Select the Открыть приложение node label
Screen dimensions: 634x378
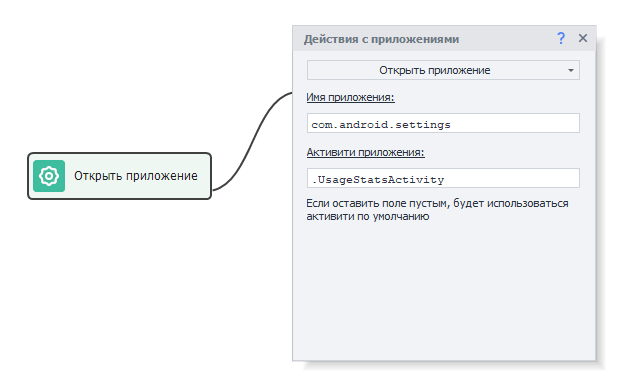(x=136, y=176)
